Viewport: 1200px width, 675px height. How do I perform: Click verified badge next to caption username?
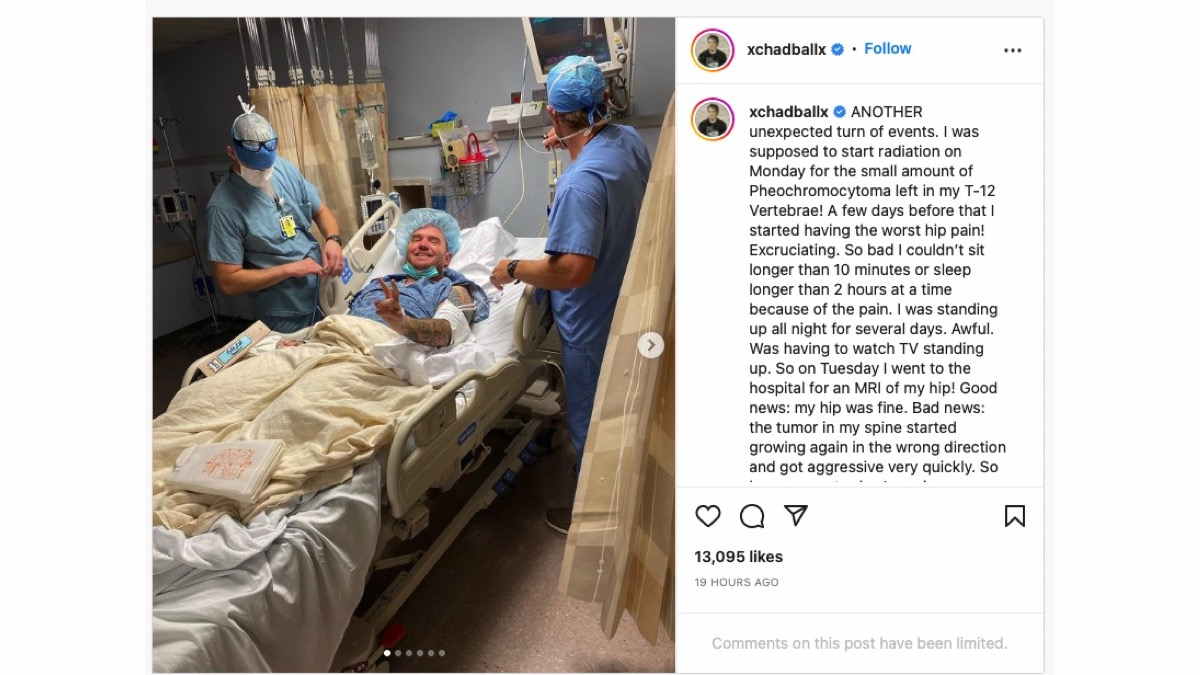[x=840, y=111]
